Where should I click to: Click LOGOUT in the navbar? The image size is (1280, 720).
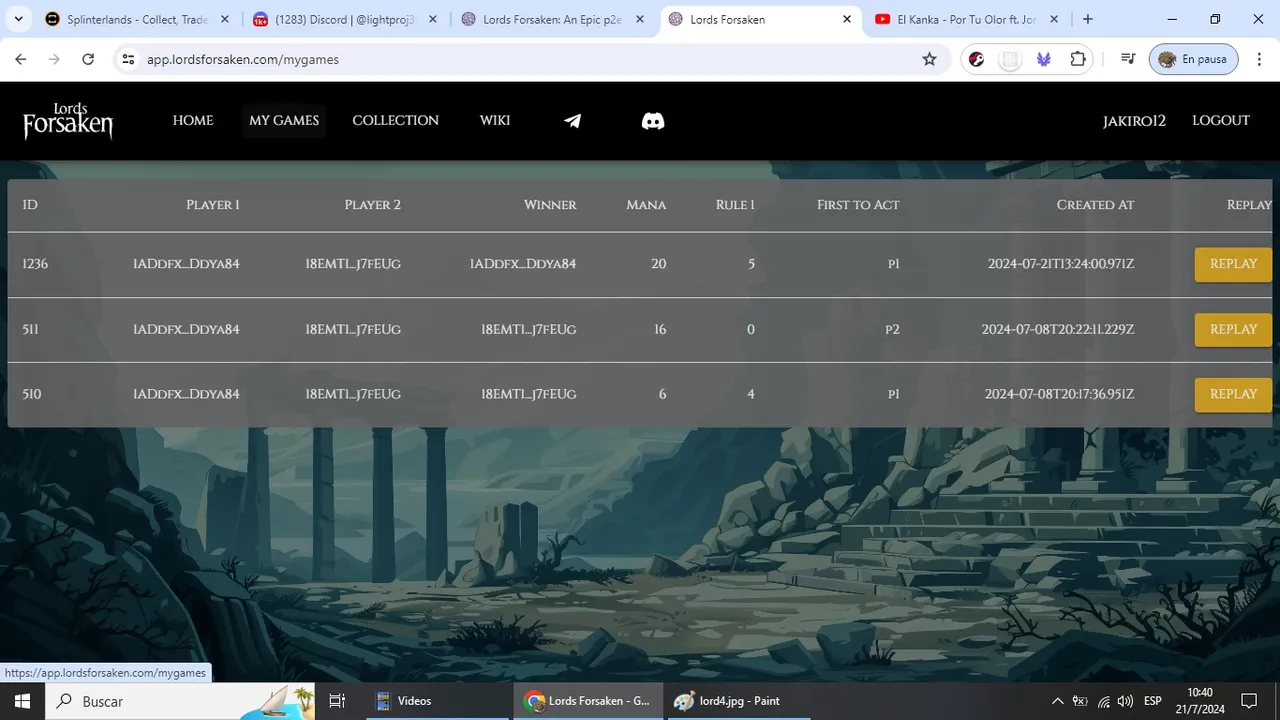1221,121
